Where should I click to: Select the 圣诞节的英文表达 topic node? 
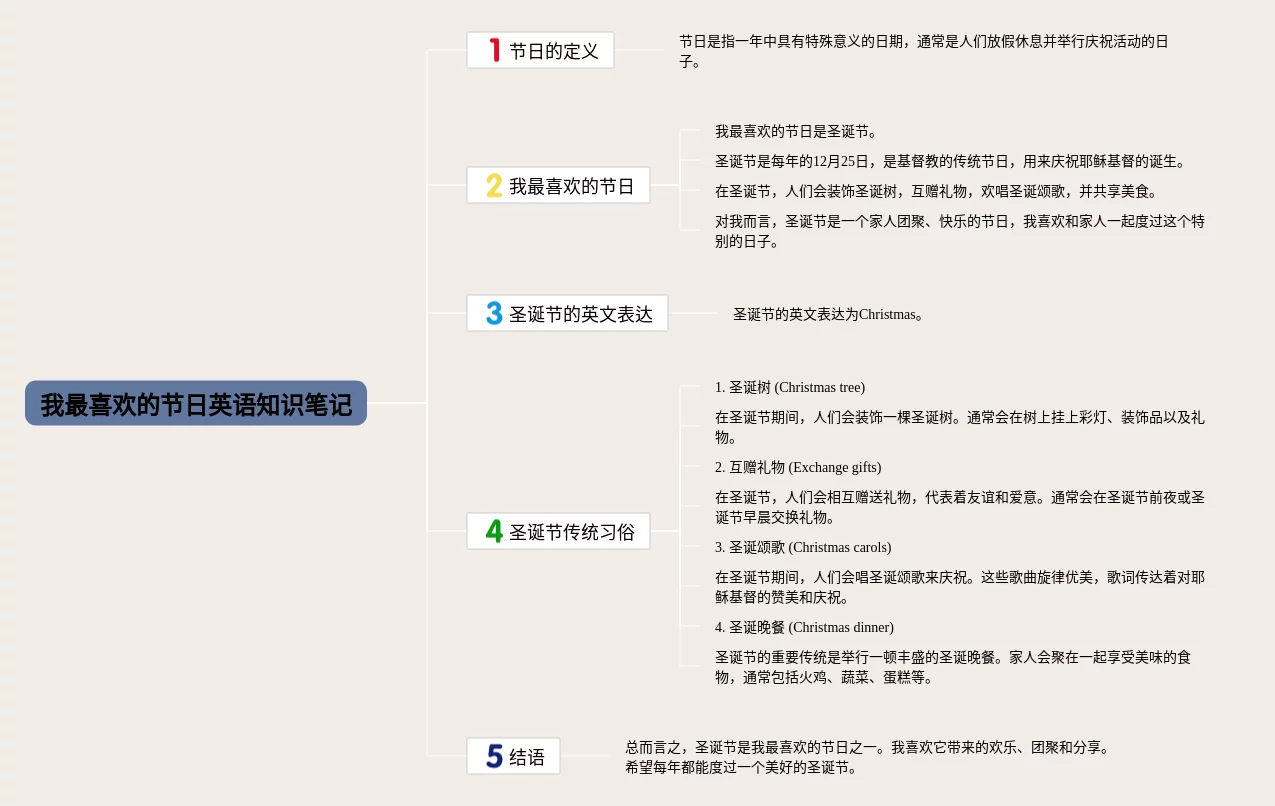(580, 313)
